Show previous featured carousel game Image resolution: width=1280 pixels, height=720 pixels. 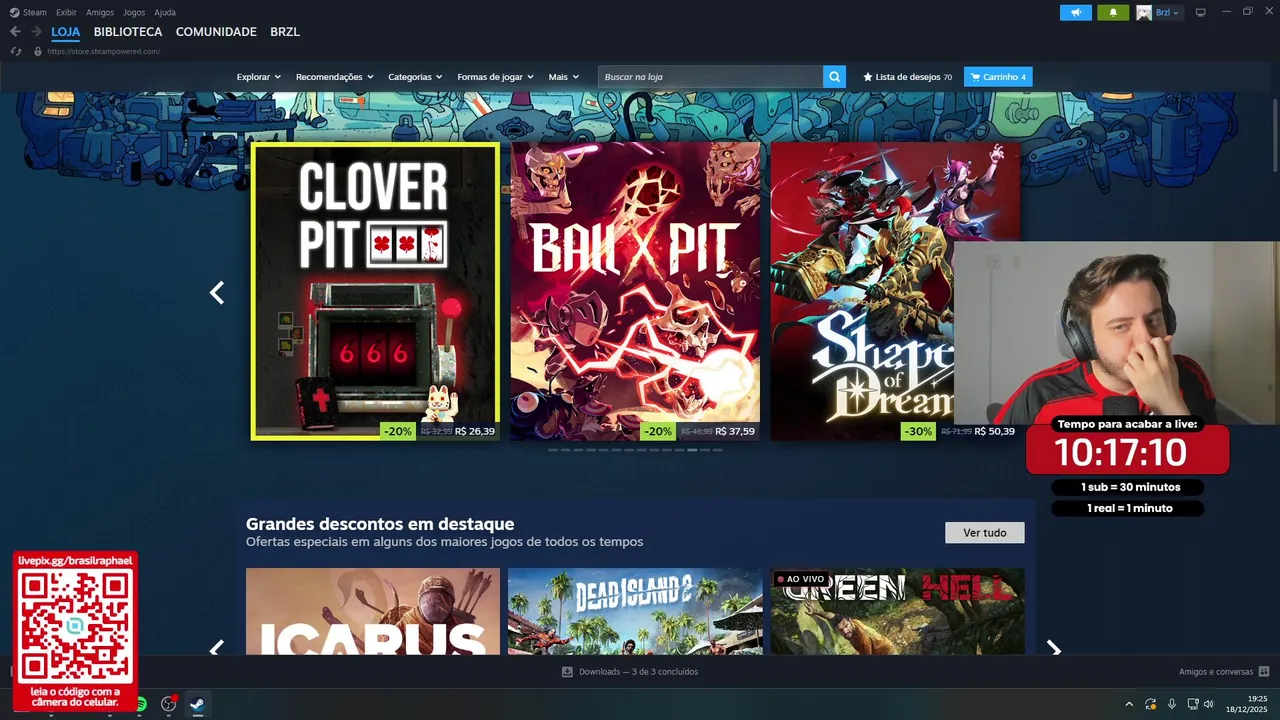pos(217,292)
